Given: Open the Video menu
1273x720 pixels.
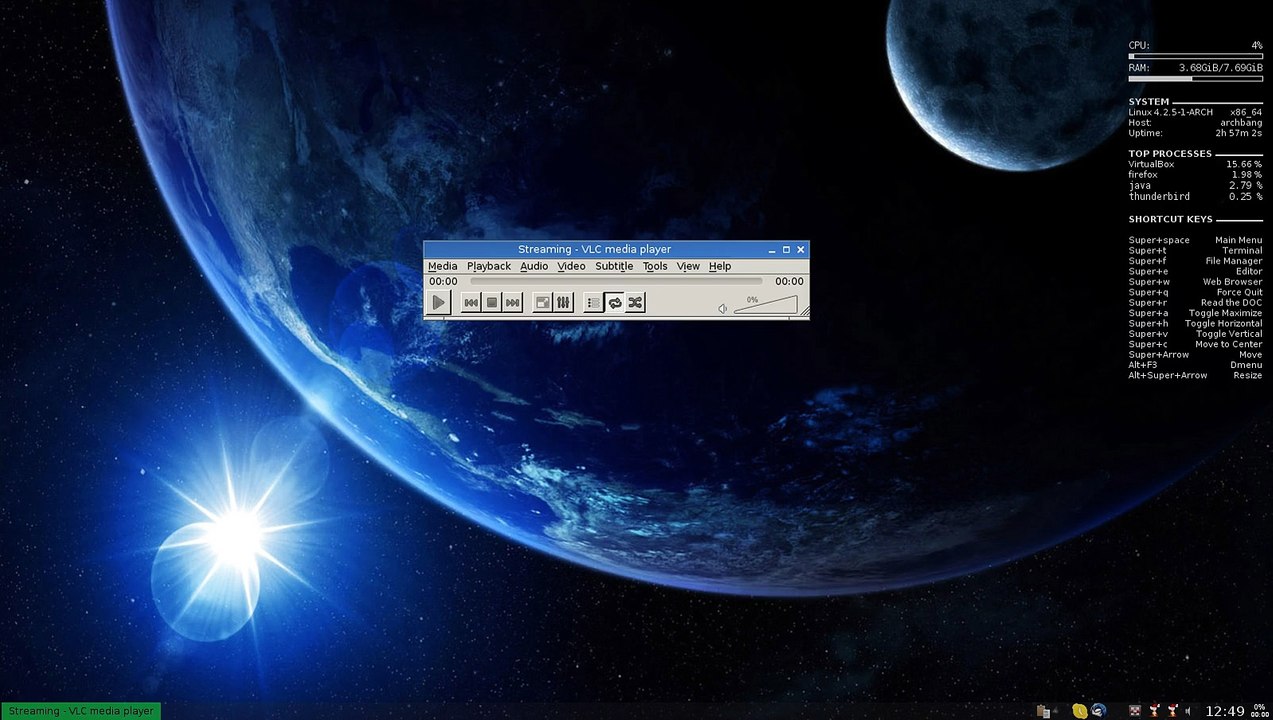Looking at the screenshot, I should [571, 266].
